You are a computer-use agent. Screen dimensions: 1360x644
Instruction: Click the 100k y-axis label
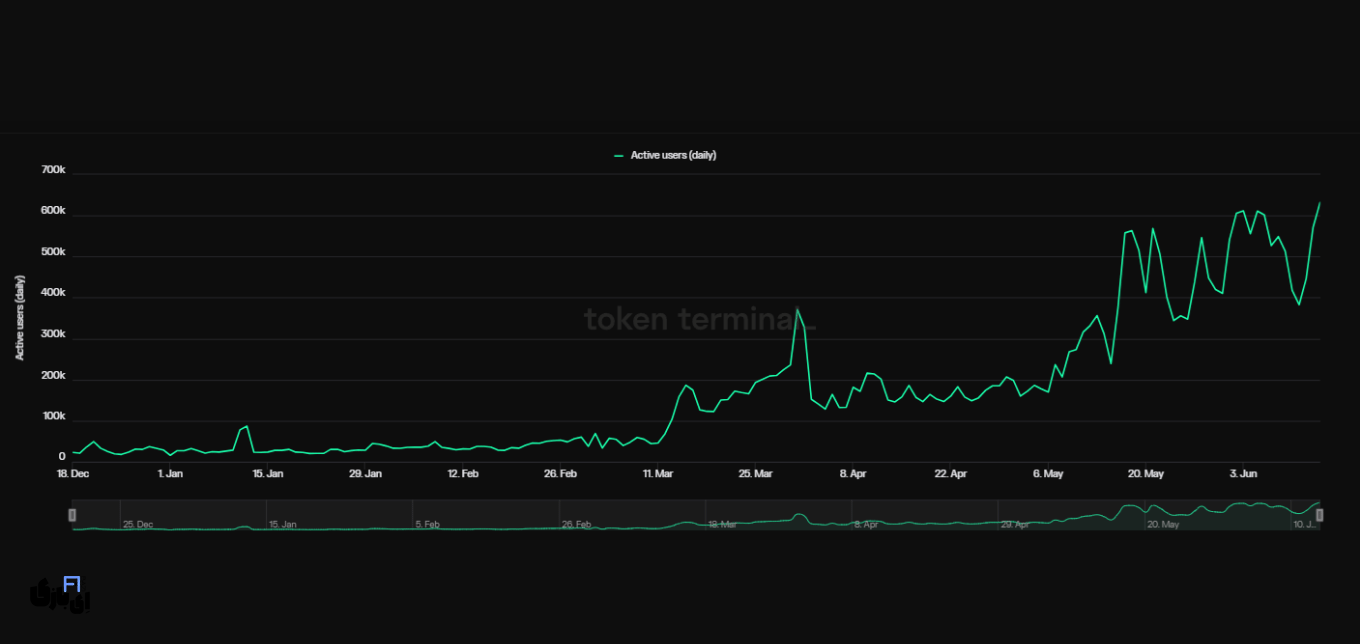click(54, 416)
